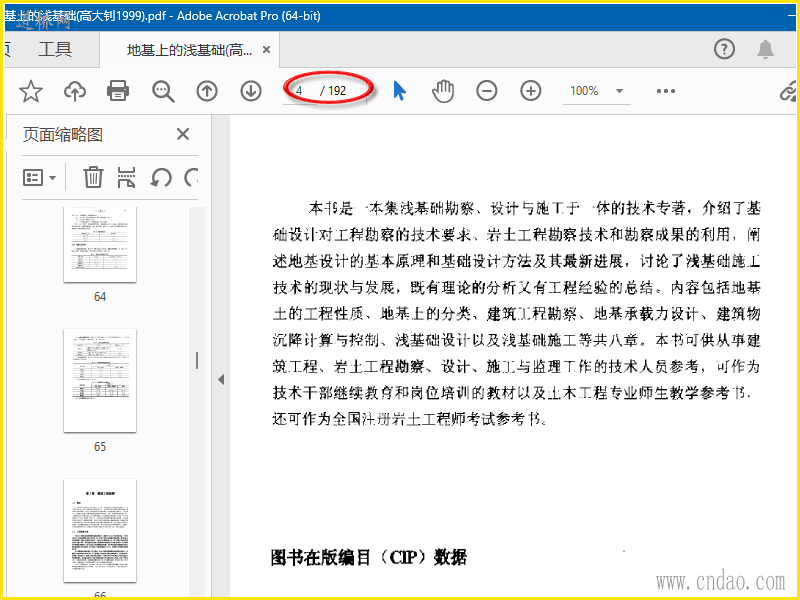
Task: Close the 页面缩略图 panel
Action: pos(183,135)
